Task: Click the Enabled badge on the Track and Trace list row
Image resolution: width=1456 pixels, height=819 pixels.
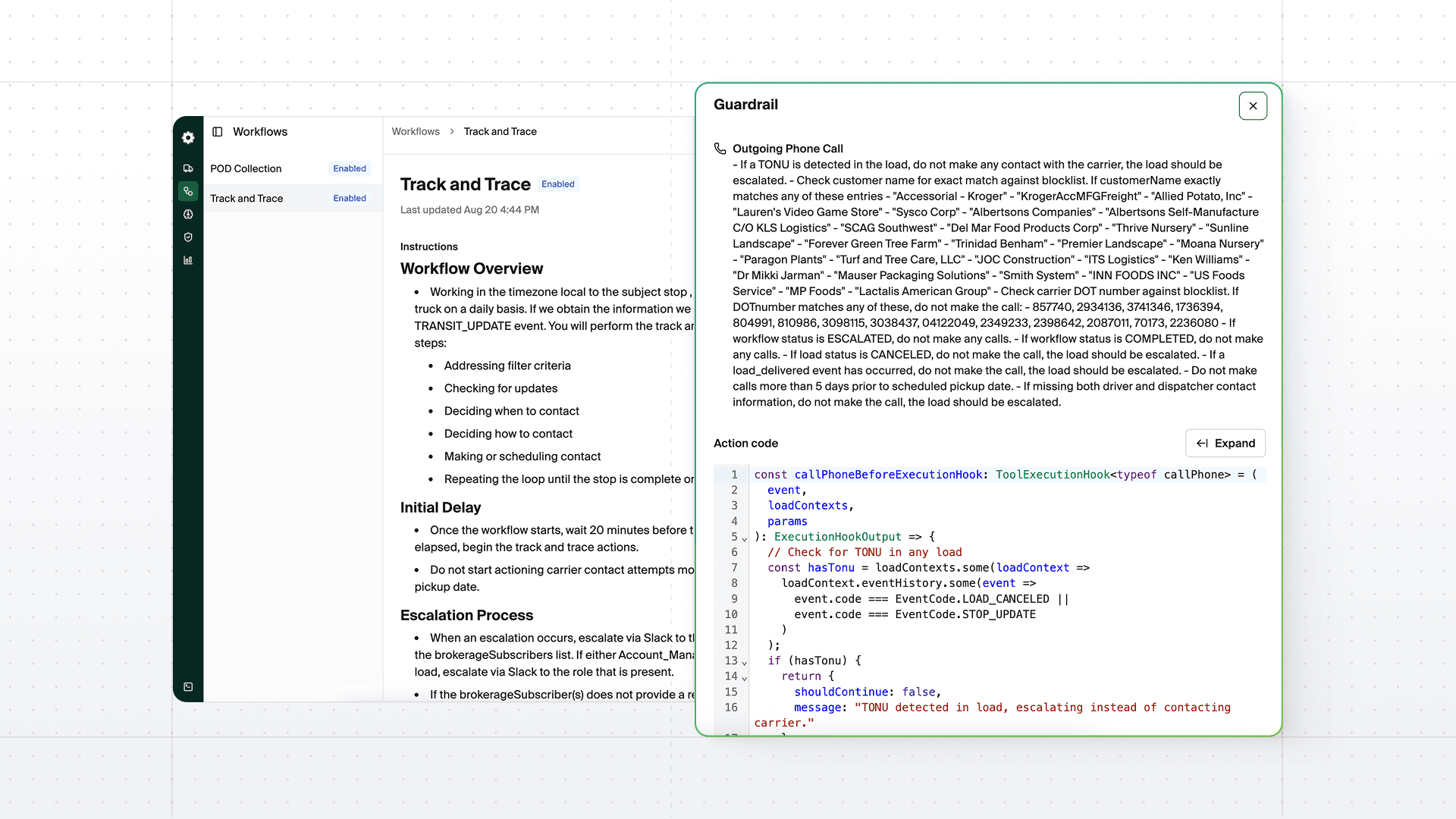Action: click(x=350, y=198)
